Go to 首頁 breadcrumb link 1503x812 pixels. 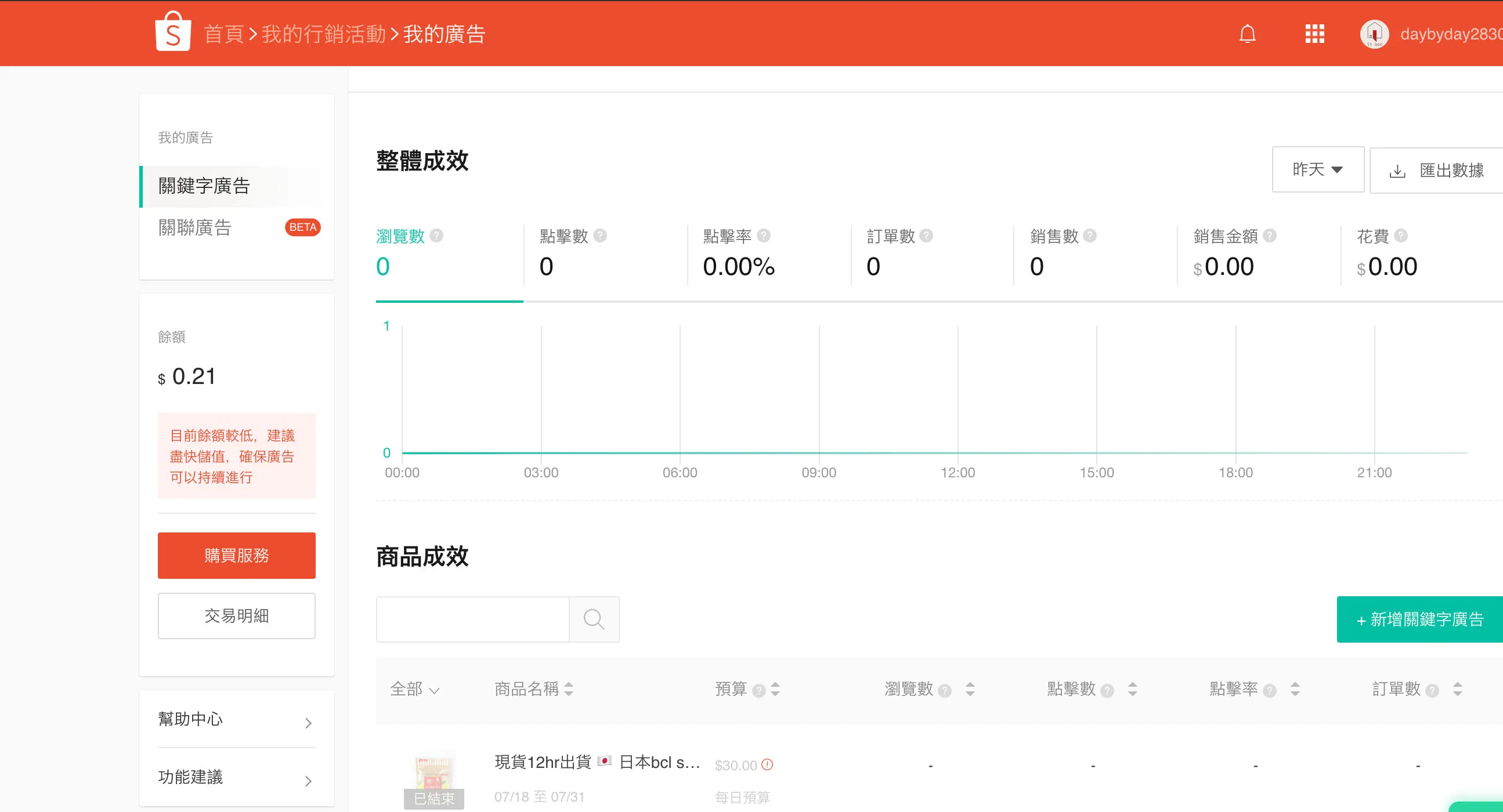[x=224, y=34]
